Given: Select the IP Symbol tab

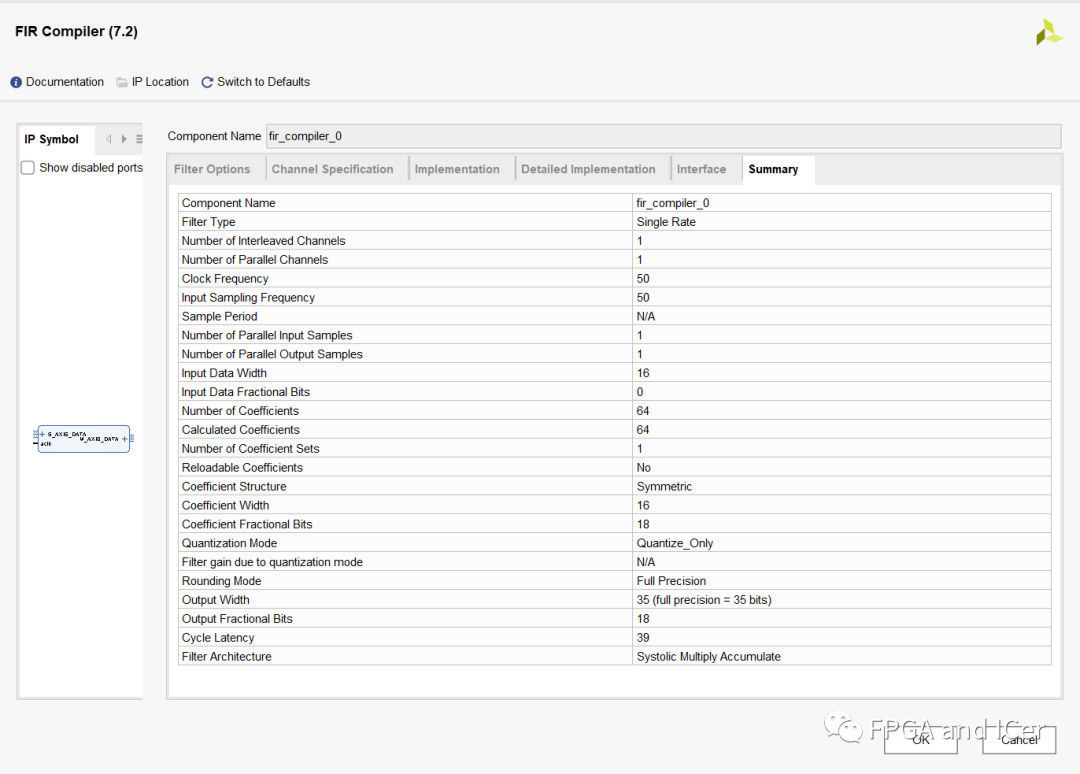Looking at the screenshot, I should pyautogui.click(x=52, y=139).
